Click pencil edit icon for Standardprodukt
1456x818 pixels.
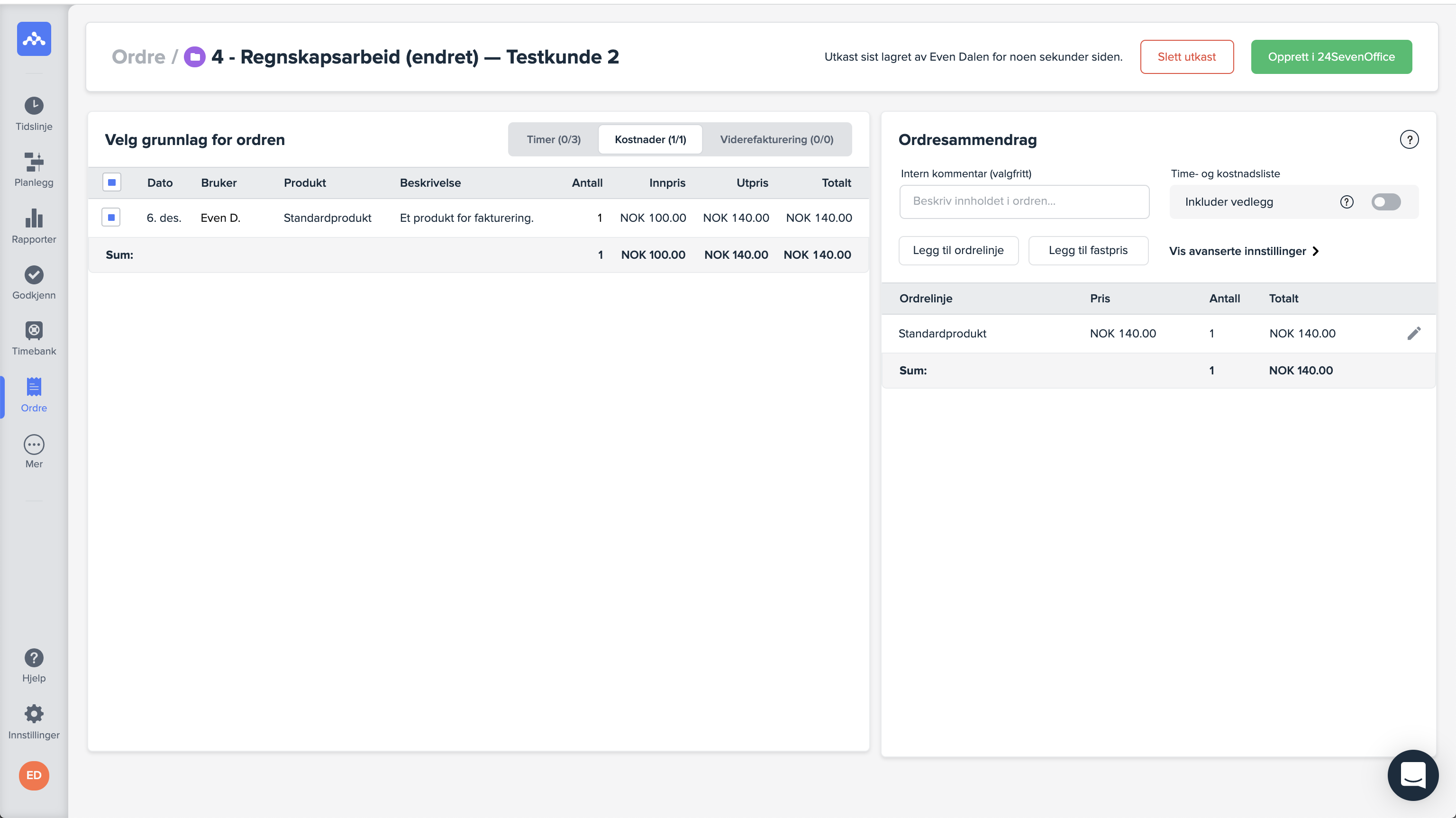pyautogui.click(x=1414, y=334)
